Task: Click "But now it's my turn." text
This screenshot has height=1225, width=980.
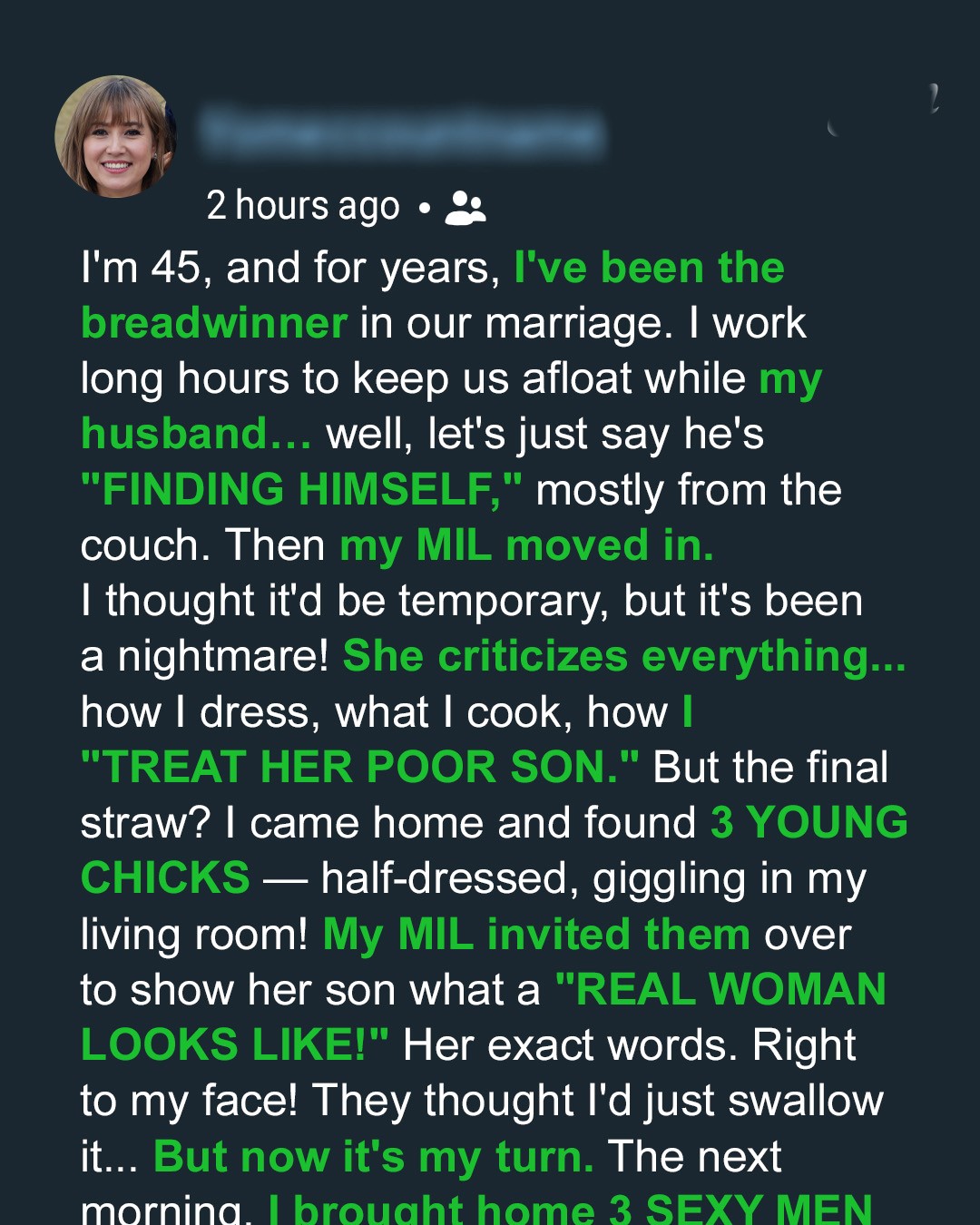Action: tap(374, 1157)
